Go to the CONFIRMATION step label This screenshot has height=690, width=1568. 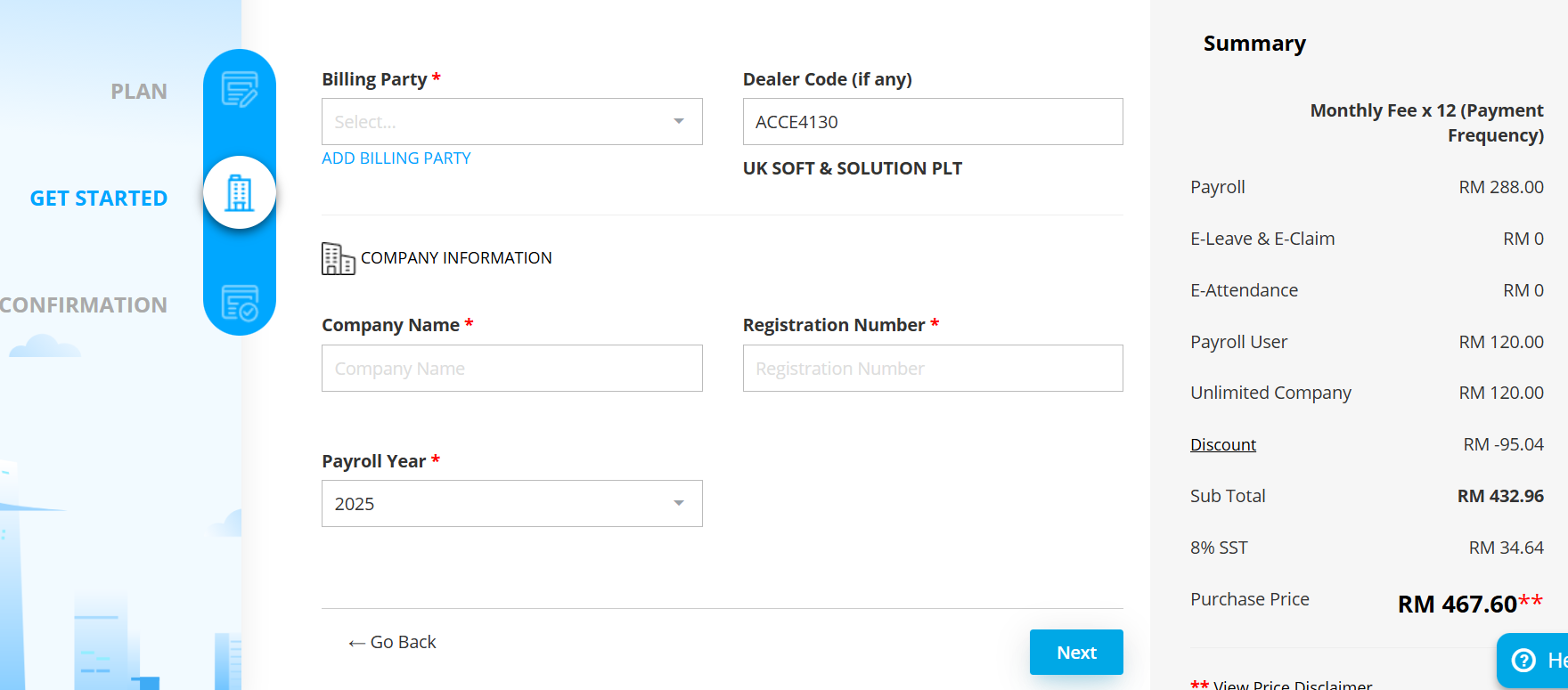(x=84, y=305)
